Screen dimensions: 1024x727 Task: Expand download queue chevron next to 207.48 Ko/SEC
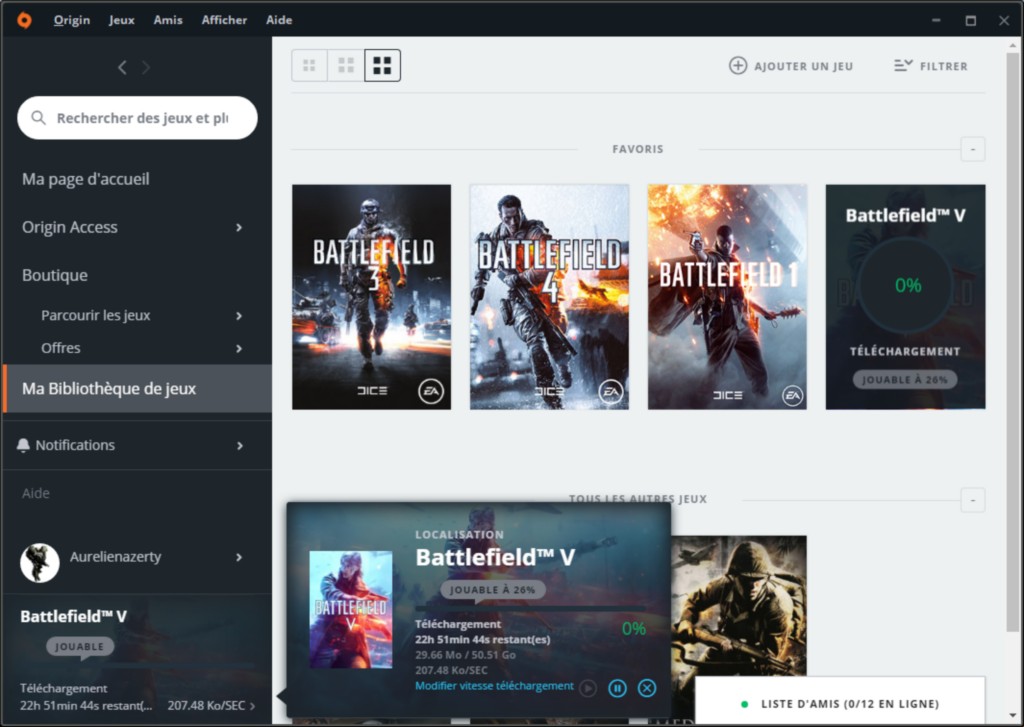253,705
